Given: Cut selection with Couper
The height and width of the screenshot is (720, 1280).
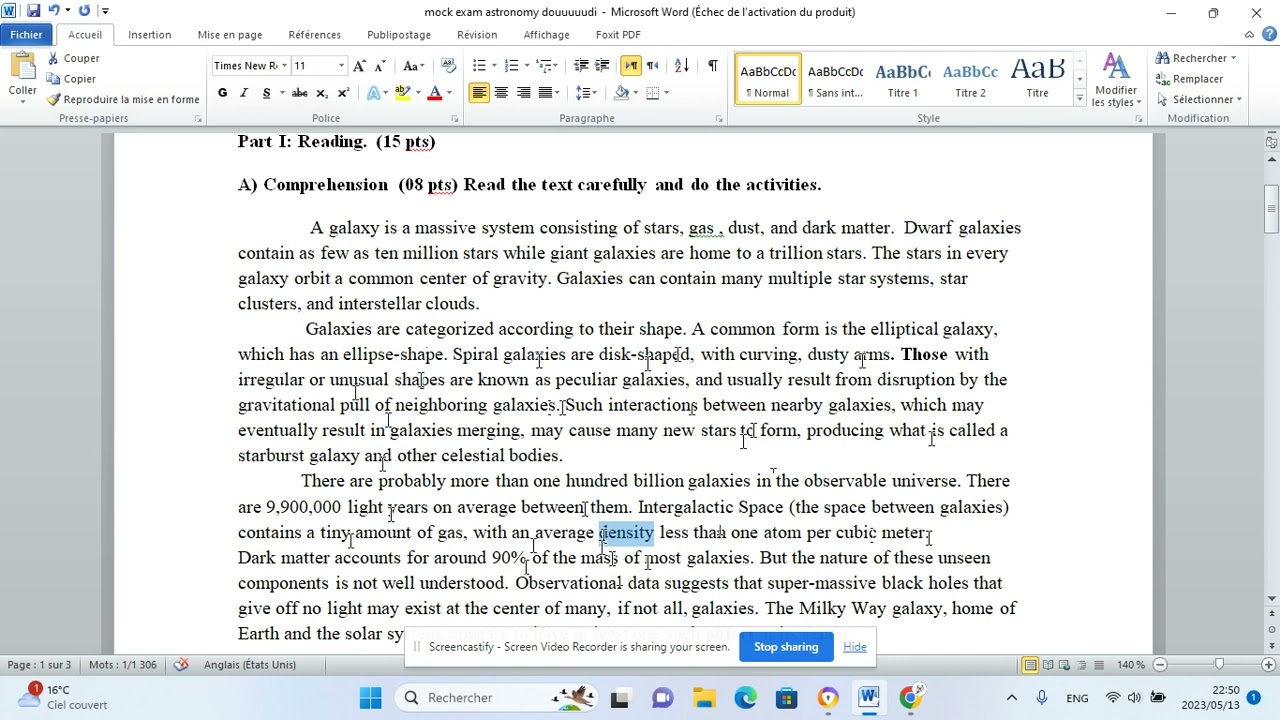Looking at the screenshot, I should [x=73, y=59].
